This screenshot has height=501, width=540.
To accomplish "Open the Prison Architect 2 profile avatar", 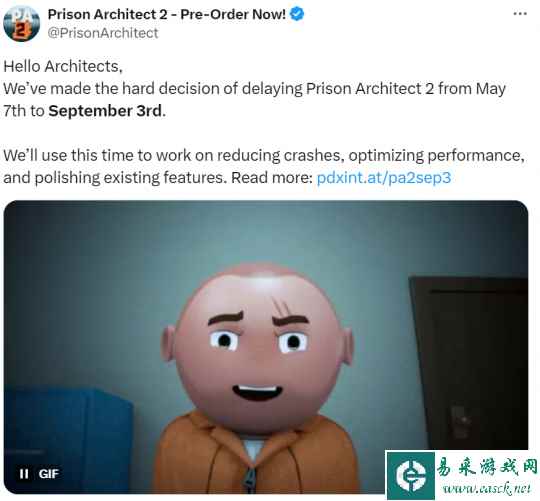I will coord(21,23).
